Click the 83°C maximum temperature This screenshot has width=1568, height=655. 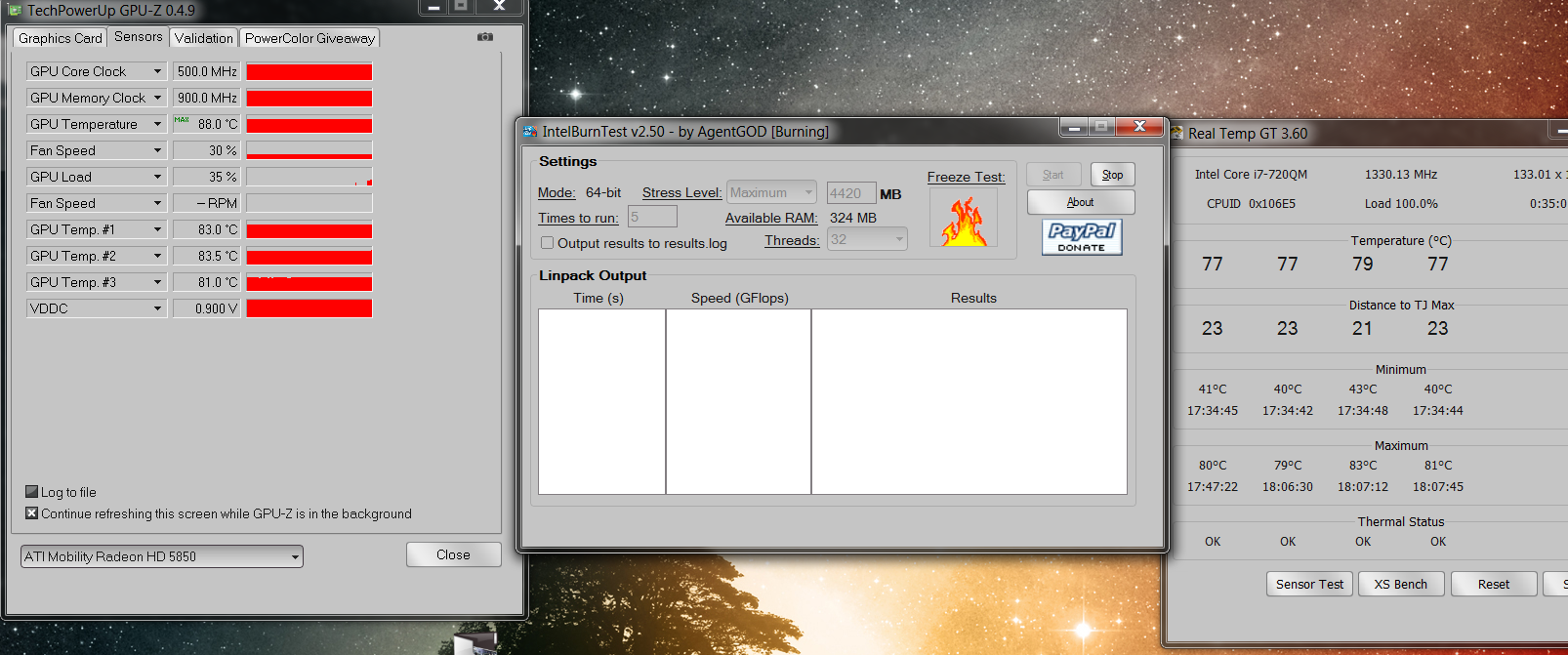[x=1363, y=465]
